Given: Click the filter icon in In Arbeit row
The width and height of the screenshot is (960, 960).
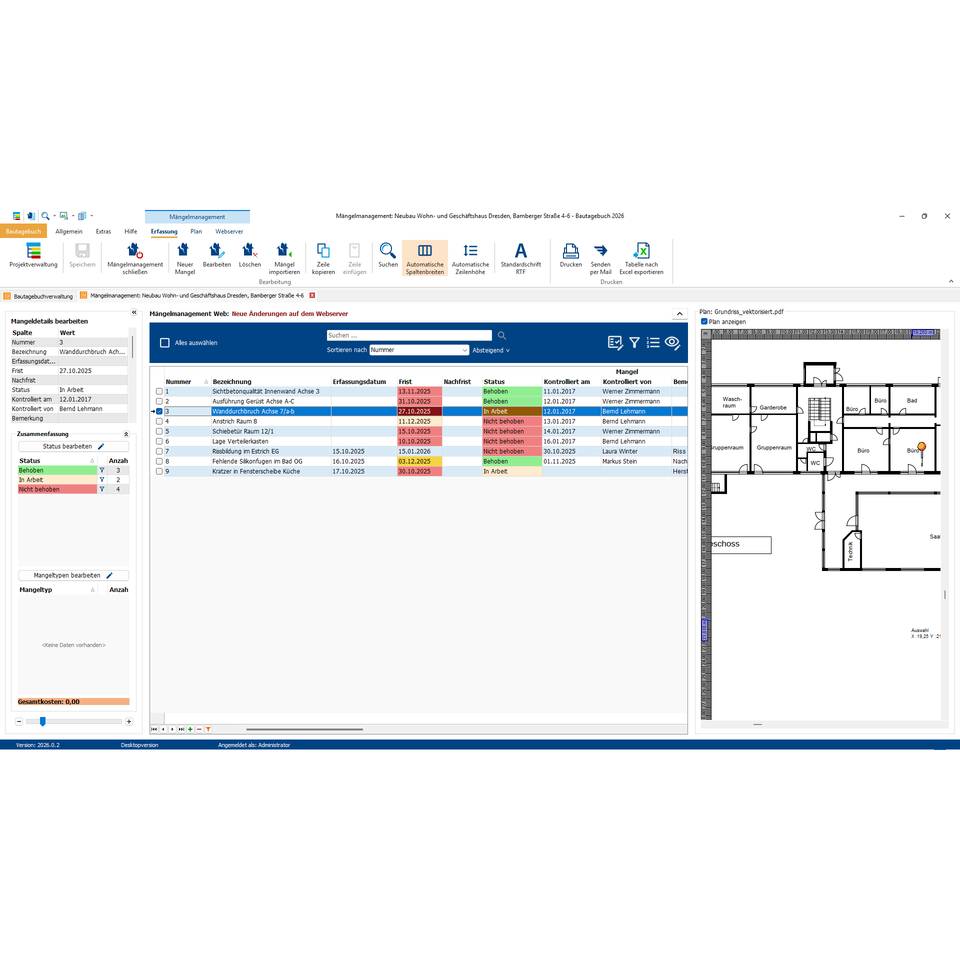Looking at the screenshot, I should click(102, 480).
